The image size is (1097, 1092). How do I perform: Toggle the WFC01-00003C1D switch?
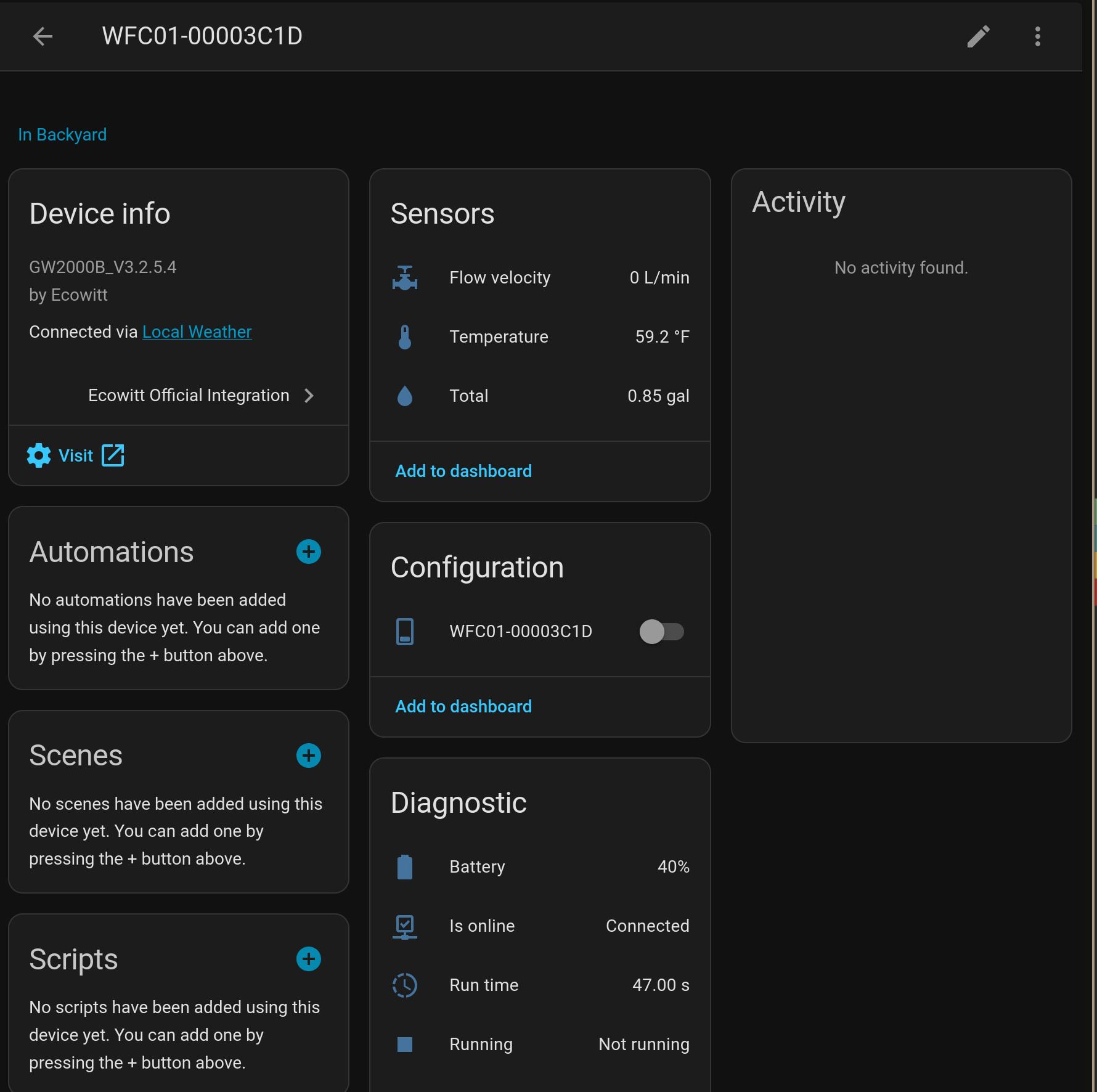661,632
